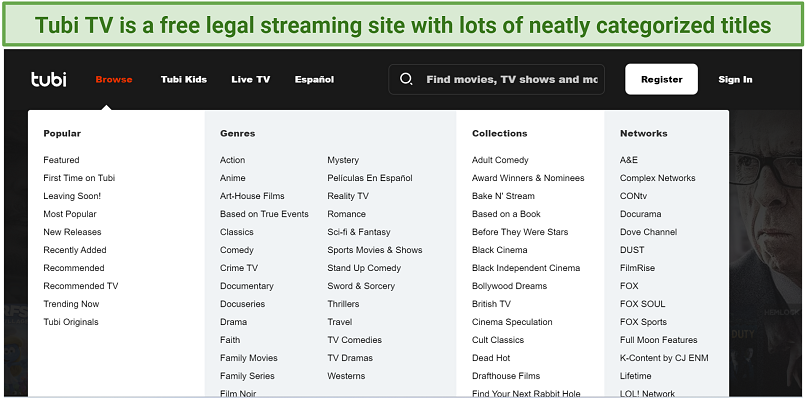The height and width of the screenshot is (399, 806).
Task: Choose the Classics genre
Action: click(x=236, y=232)
